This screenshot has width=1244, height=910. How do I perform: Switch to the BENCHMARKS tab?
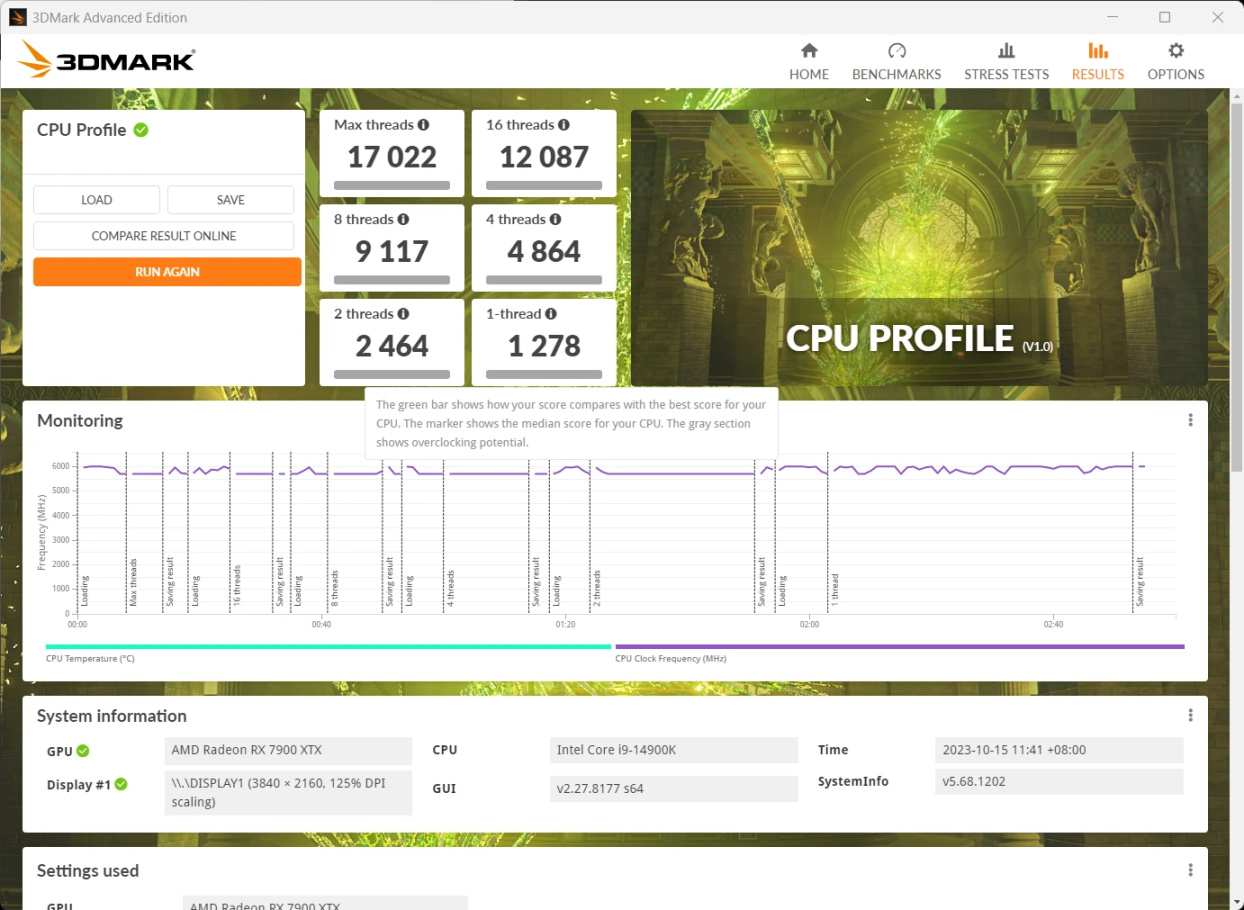(896, 62)
